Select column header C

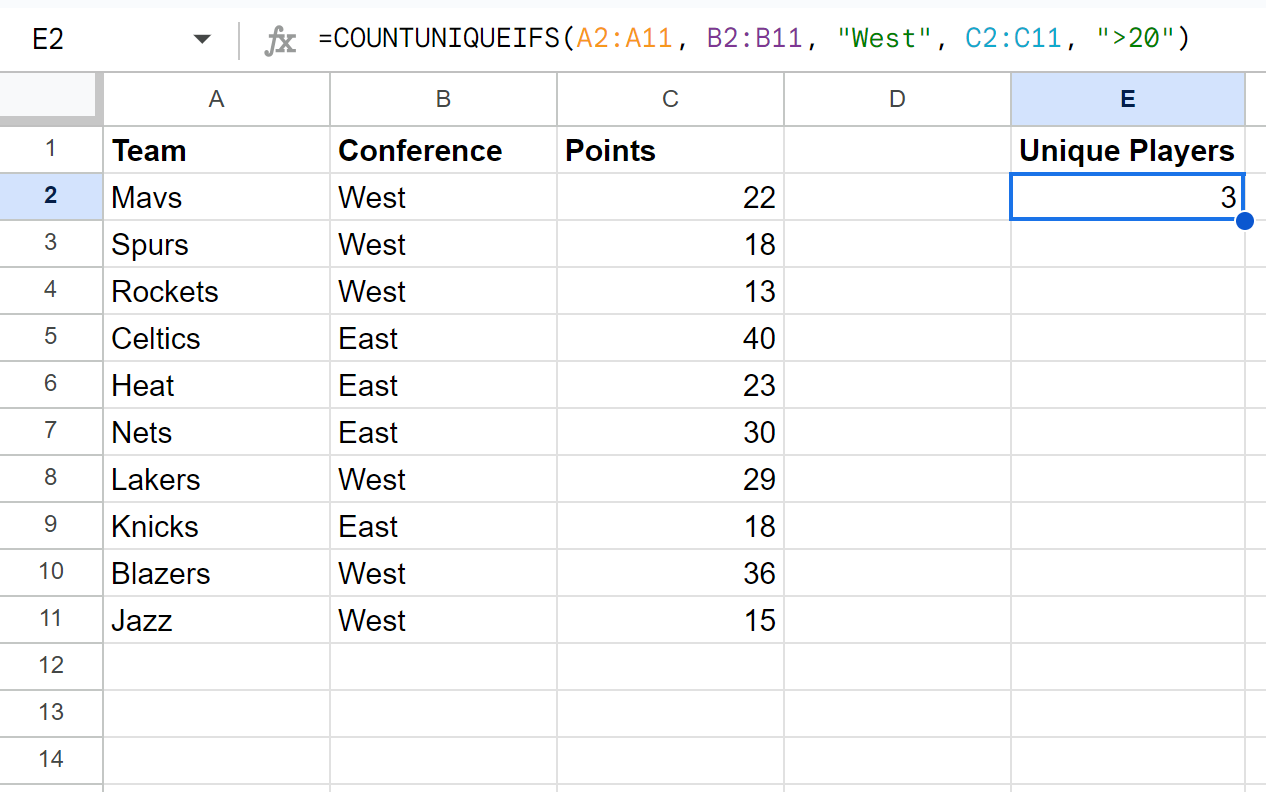point(669,98)
